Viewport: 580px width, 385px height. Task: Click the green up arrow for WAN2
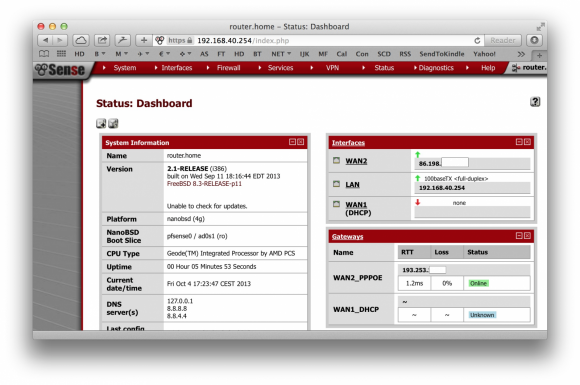point(418,155)
